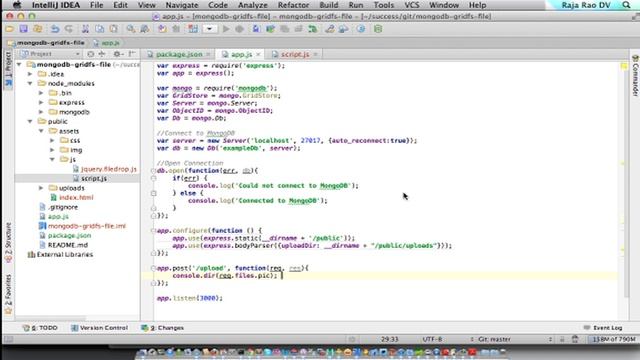The image size is (640, 360).
Task: Open the Refactor menu
Action: tap(293, 5)
